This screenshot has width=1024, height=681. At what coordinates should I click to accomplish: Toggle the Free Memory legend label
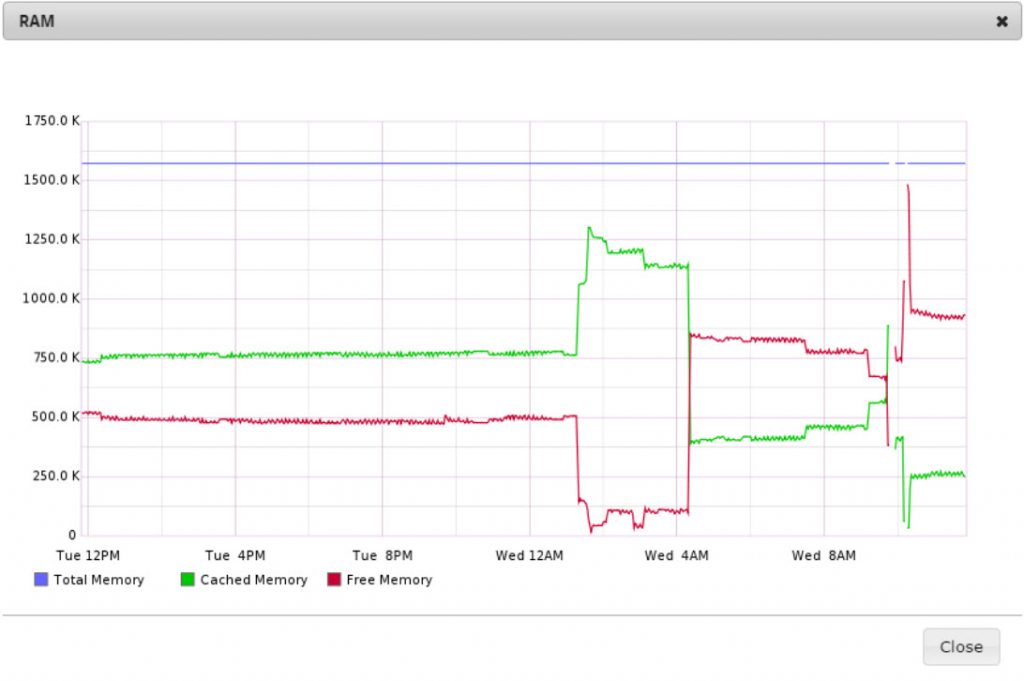[x=389, y=580]
